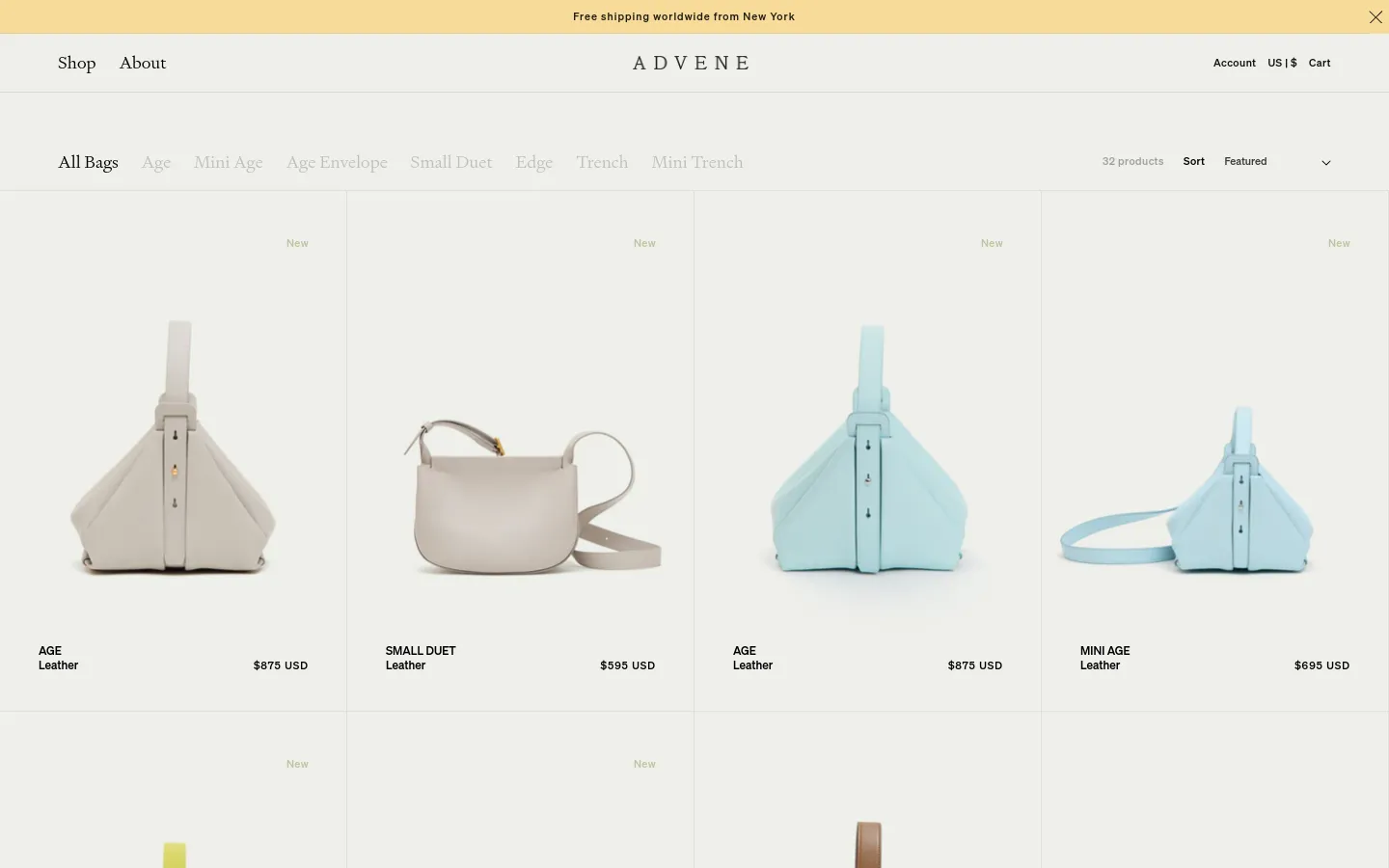The image size is (1389, 868).
Task: Go to the ADVENE homepage via logo
Action: (x=691, y=63)
